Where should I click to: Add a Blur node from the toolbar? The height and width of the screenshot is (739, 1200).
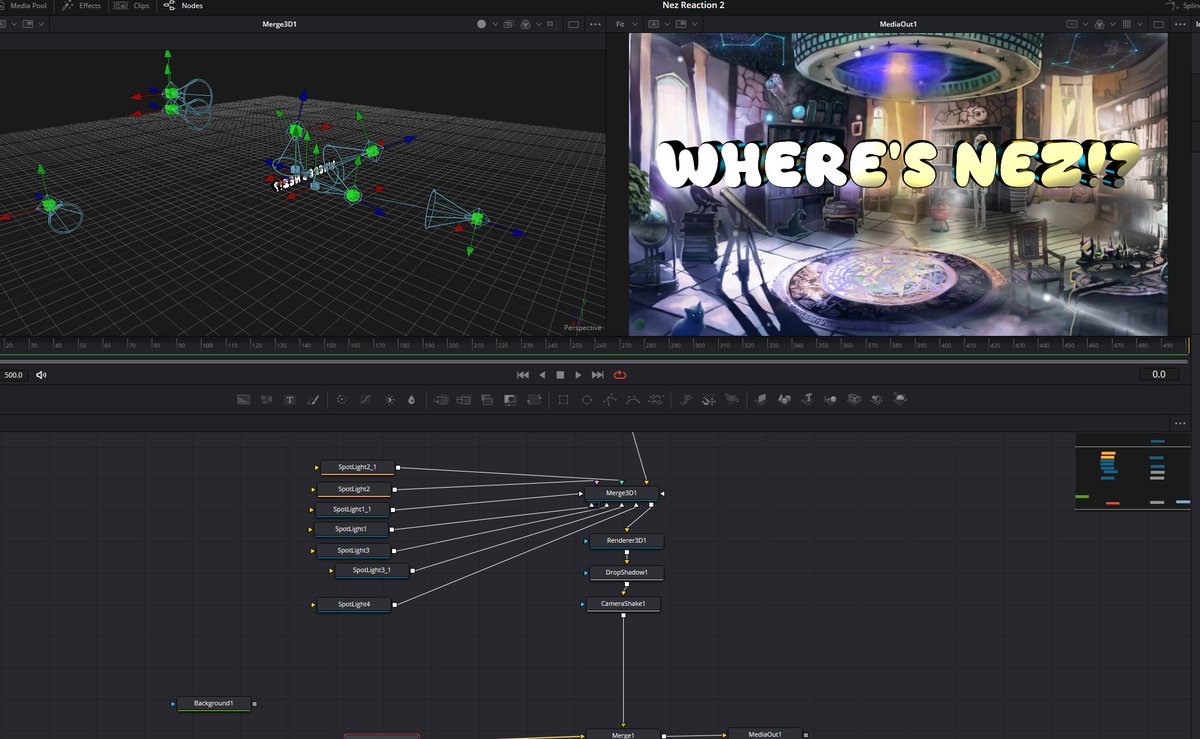tap(412, 400)
